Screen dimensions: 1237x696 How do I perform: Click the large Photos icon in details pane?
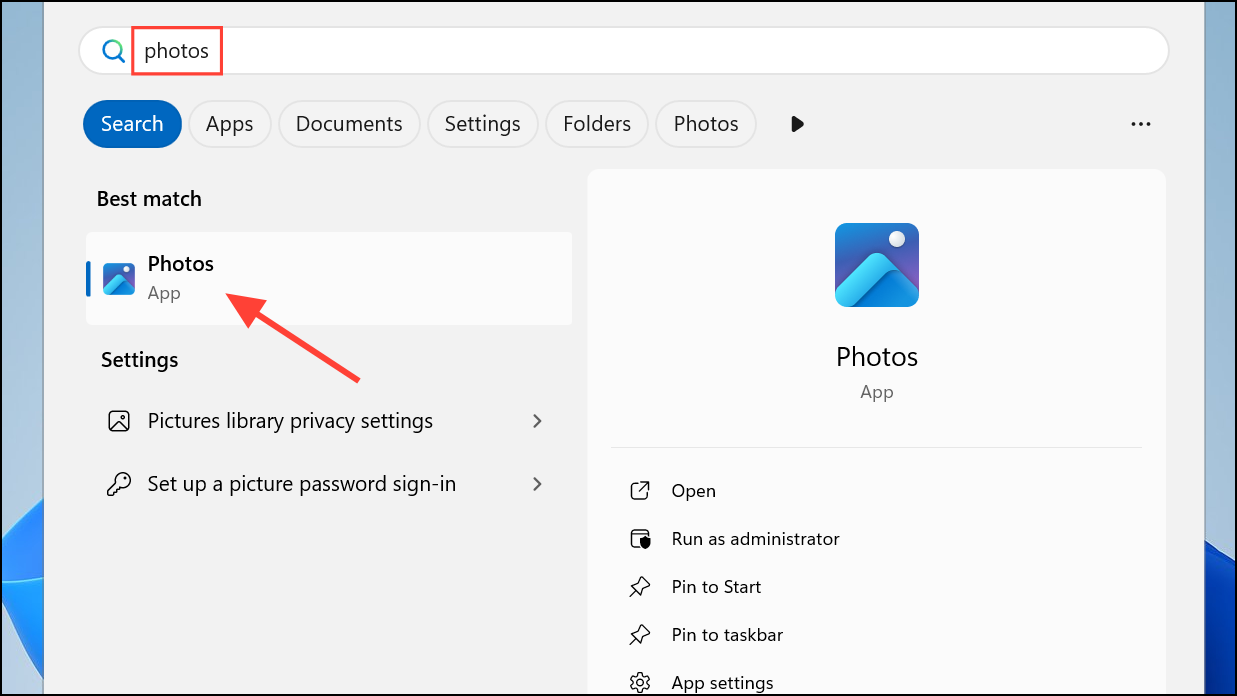(x=877, y=265)
